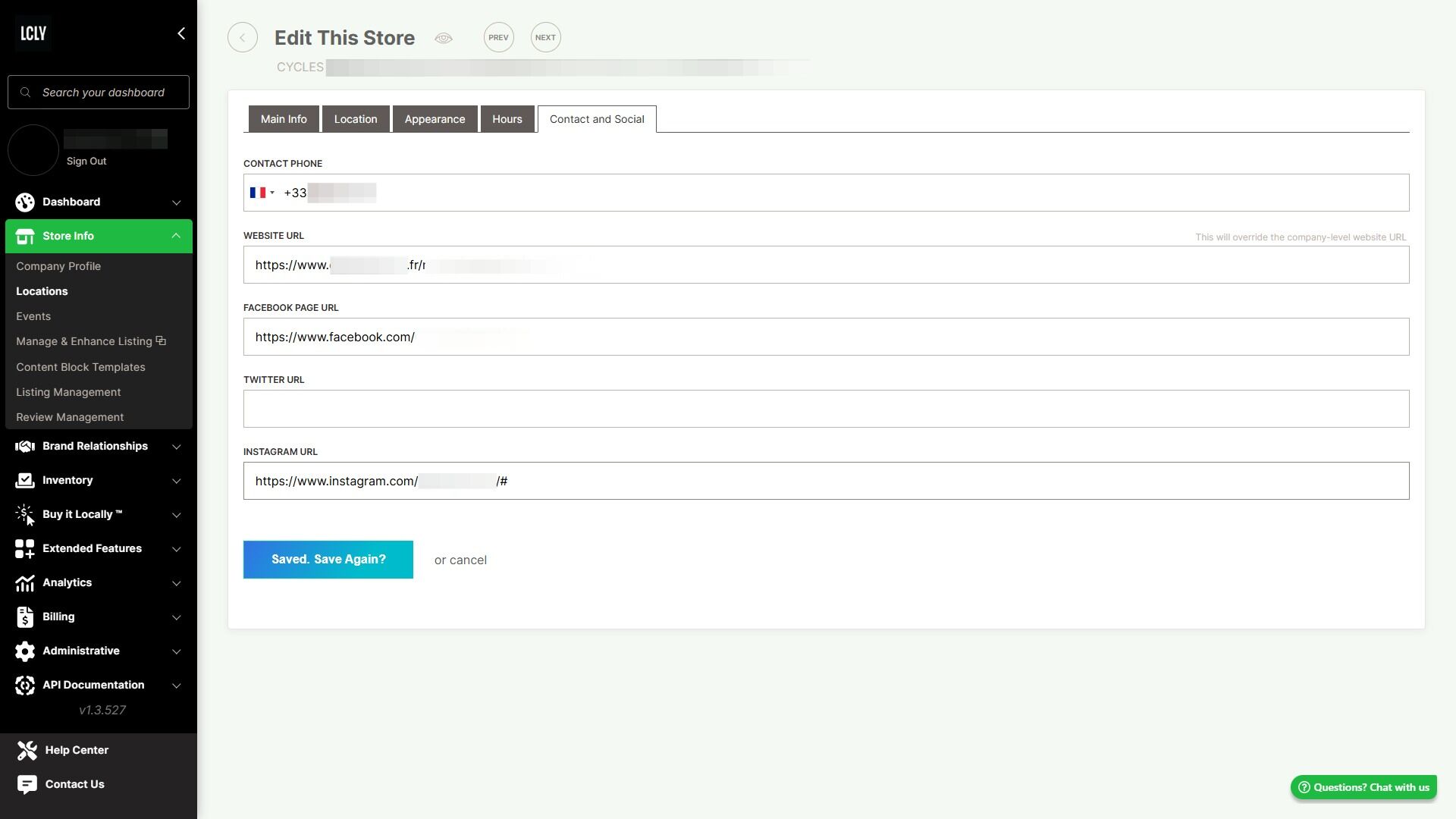This screenshot has height=819, width=1456.
Task: Go to NEXT store button
Action: [x=545, y=38]
